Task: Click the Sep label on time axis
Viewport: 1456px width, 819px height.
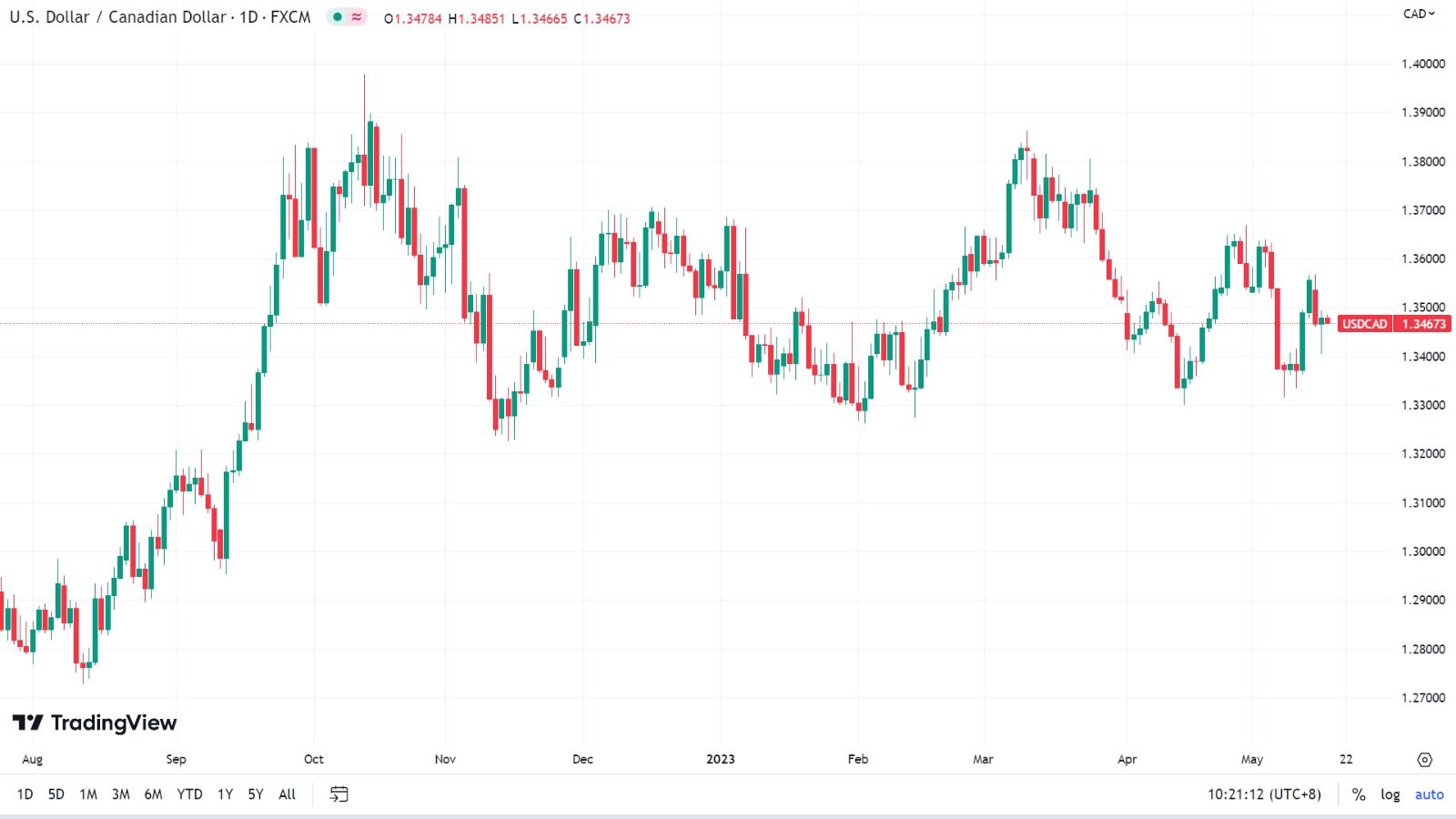Action: [x=176, y=760]
